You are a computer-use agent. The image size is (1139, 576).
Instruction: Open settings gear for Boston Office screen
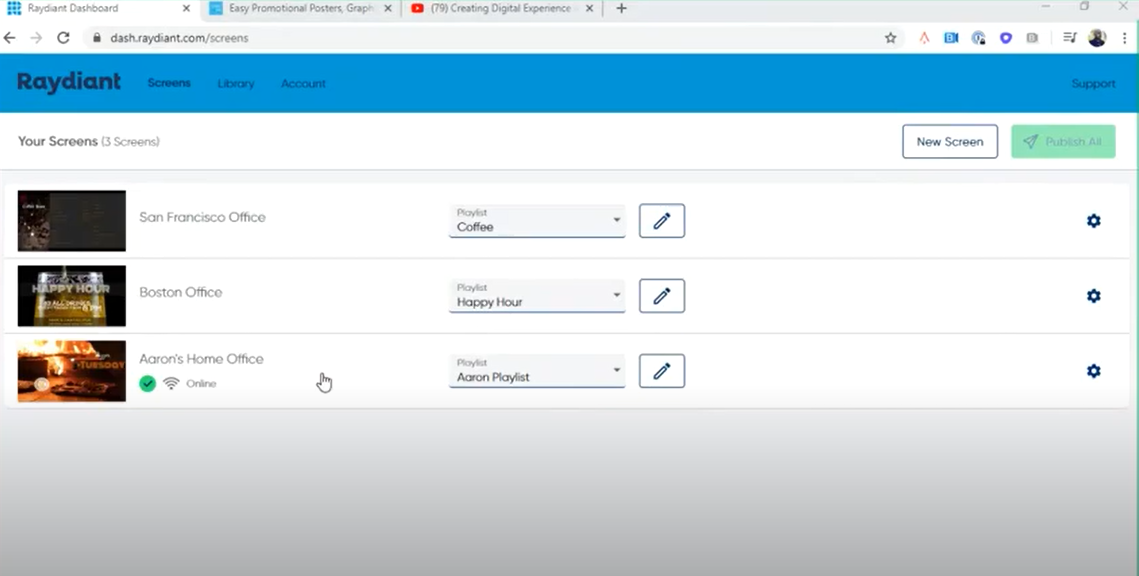pos(1094,296)
